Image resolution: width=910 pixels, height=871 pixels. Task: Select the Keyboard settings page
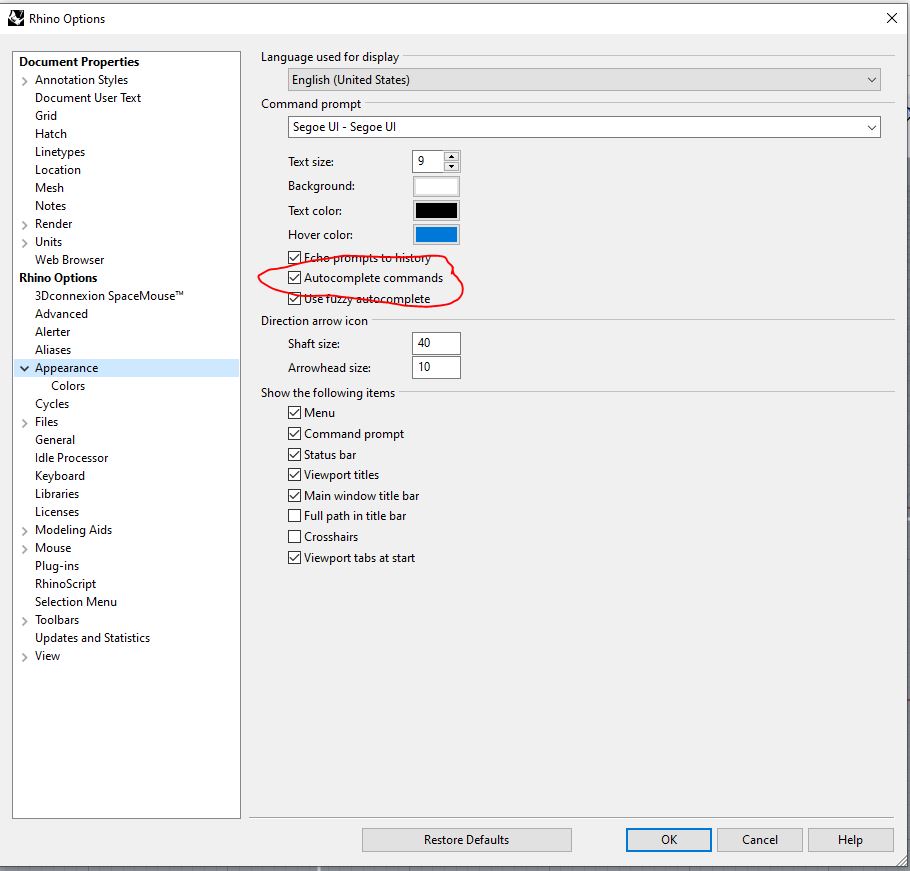coord(59,475)
